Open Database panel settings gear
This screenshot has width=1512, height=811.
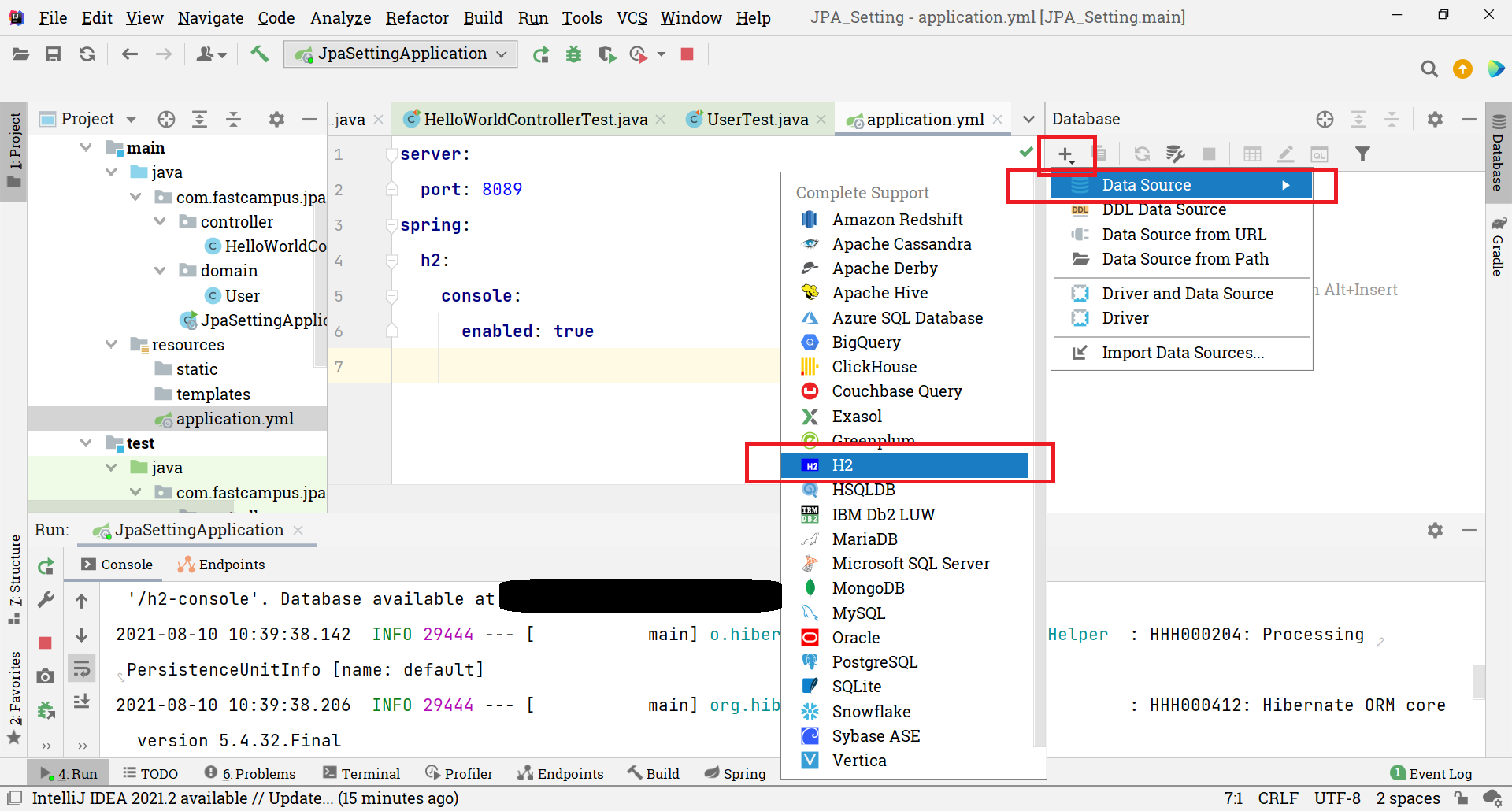(x=1435, y=119)
